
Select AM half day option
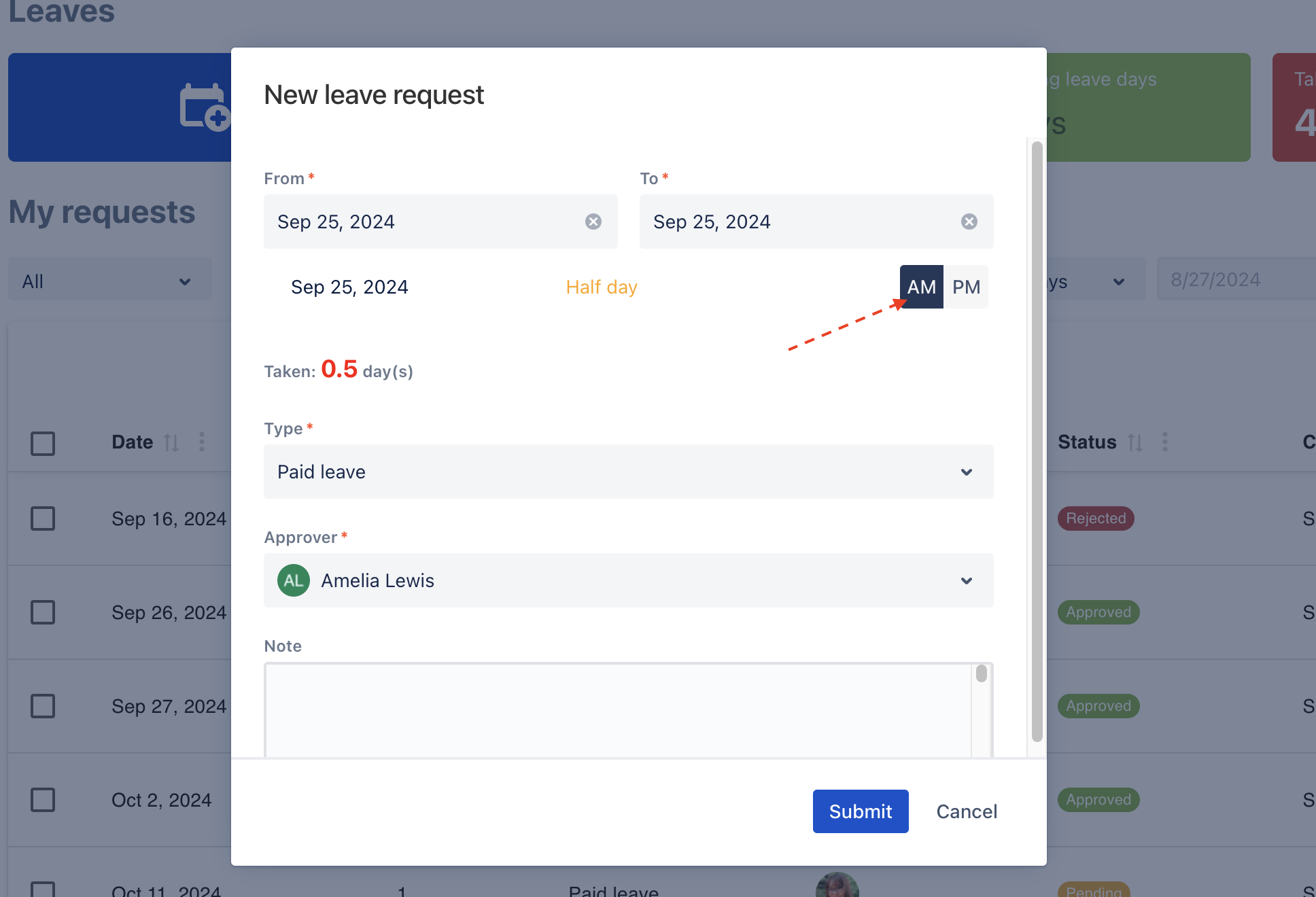click(922, 287)
